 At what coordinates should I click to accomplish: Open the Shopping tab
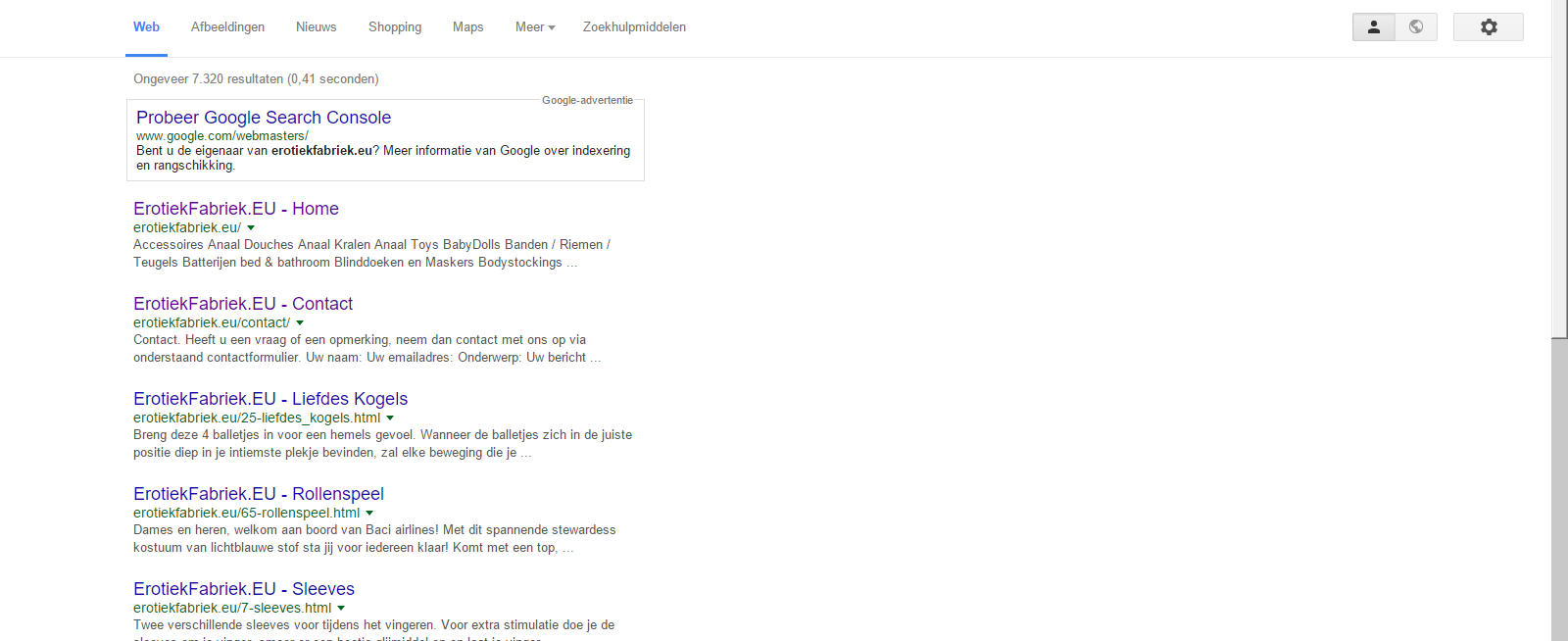395,27
